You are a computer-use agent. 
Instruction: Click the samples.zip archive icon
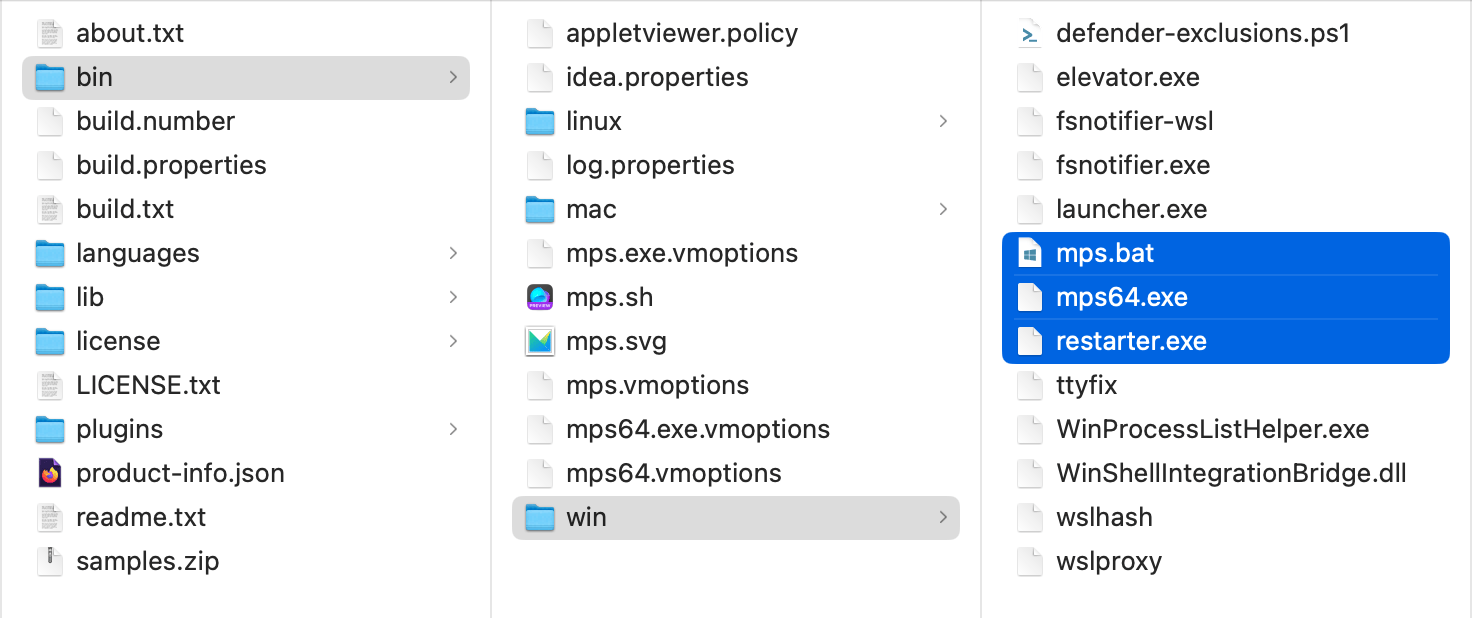point(50,561)
